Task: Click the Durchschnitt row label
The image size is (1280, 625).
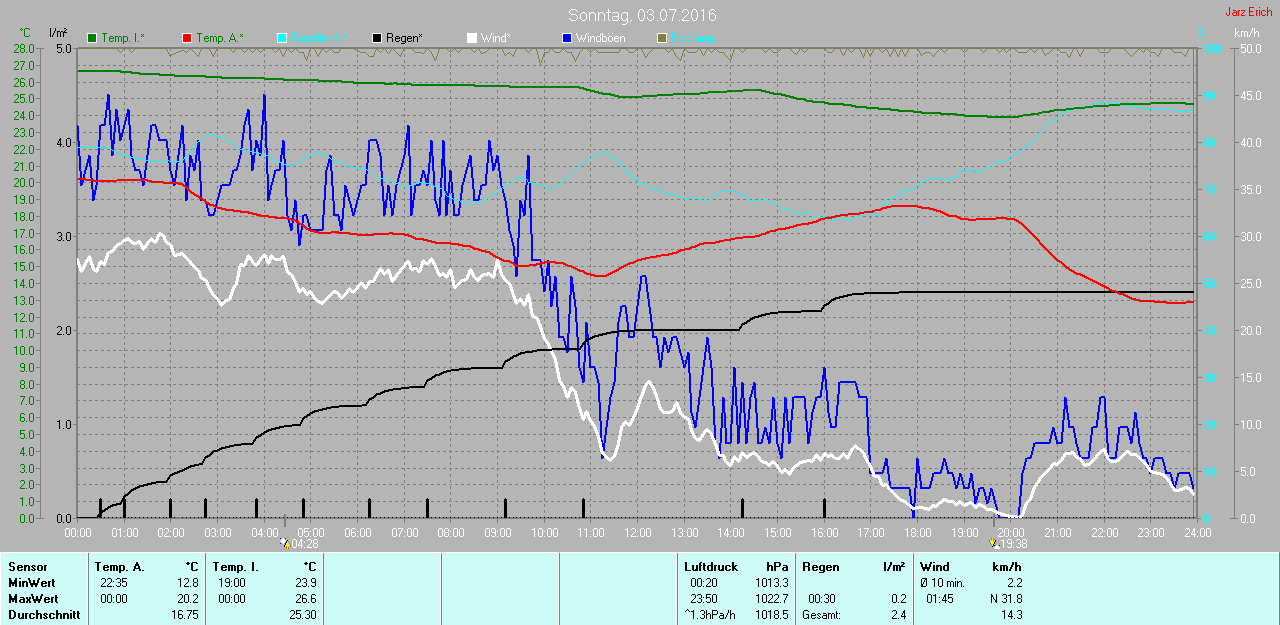Action: click(41, 615)
